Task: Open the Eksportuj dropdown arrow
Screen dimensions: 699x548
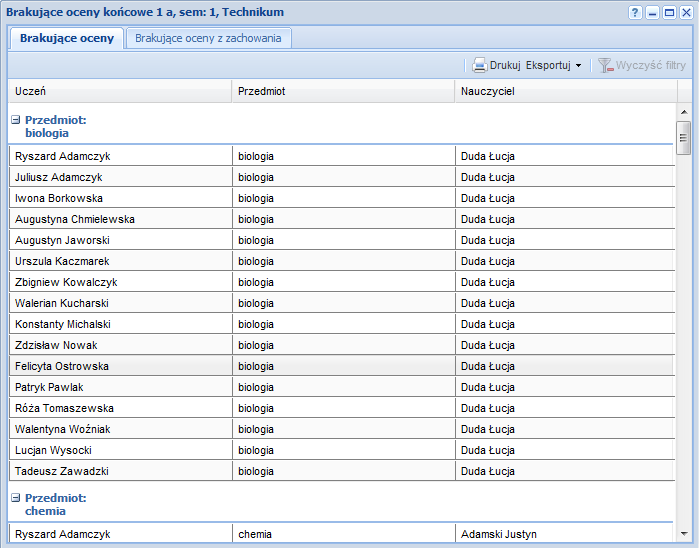Action: point(578,66)
